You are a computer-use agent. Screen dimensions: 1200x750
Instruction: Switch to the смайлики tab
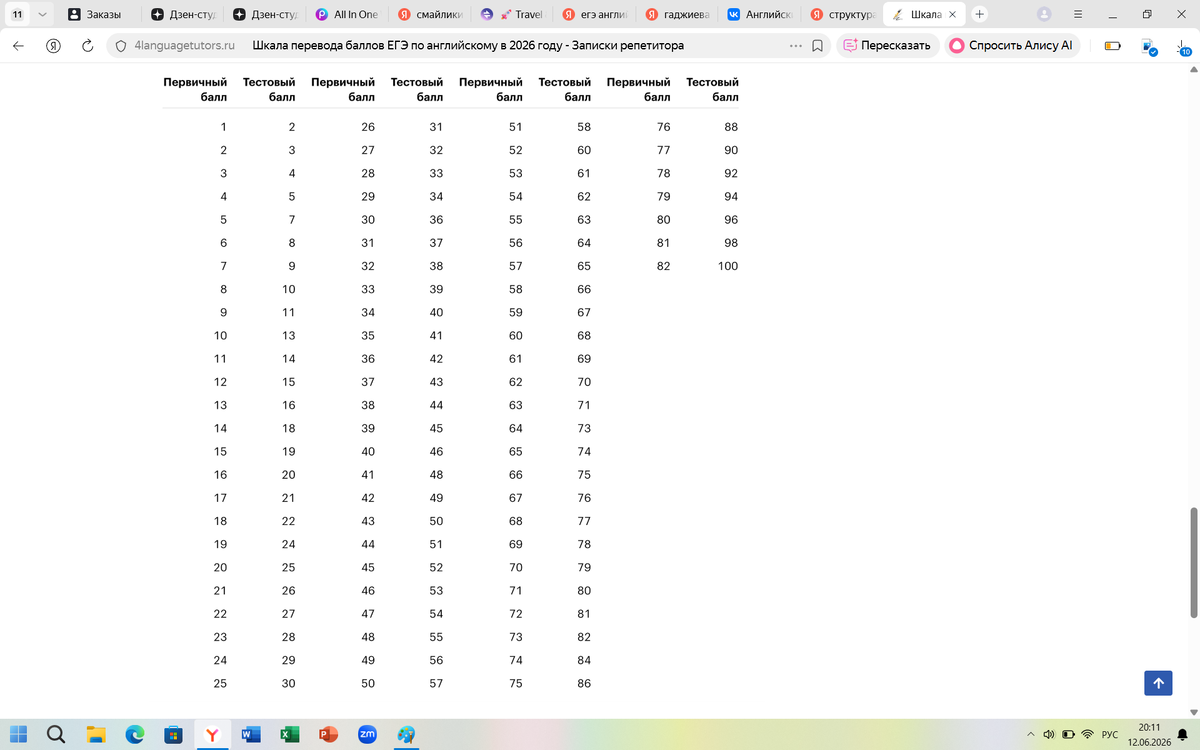(429, 15)
